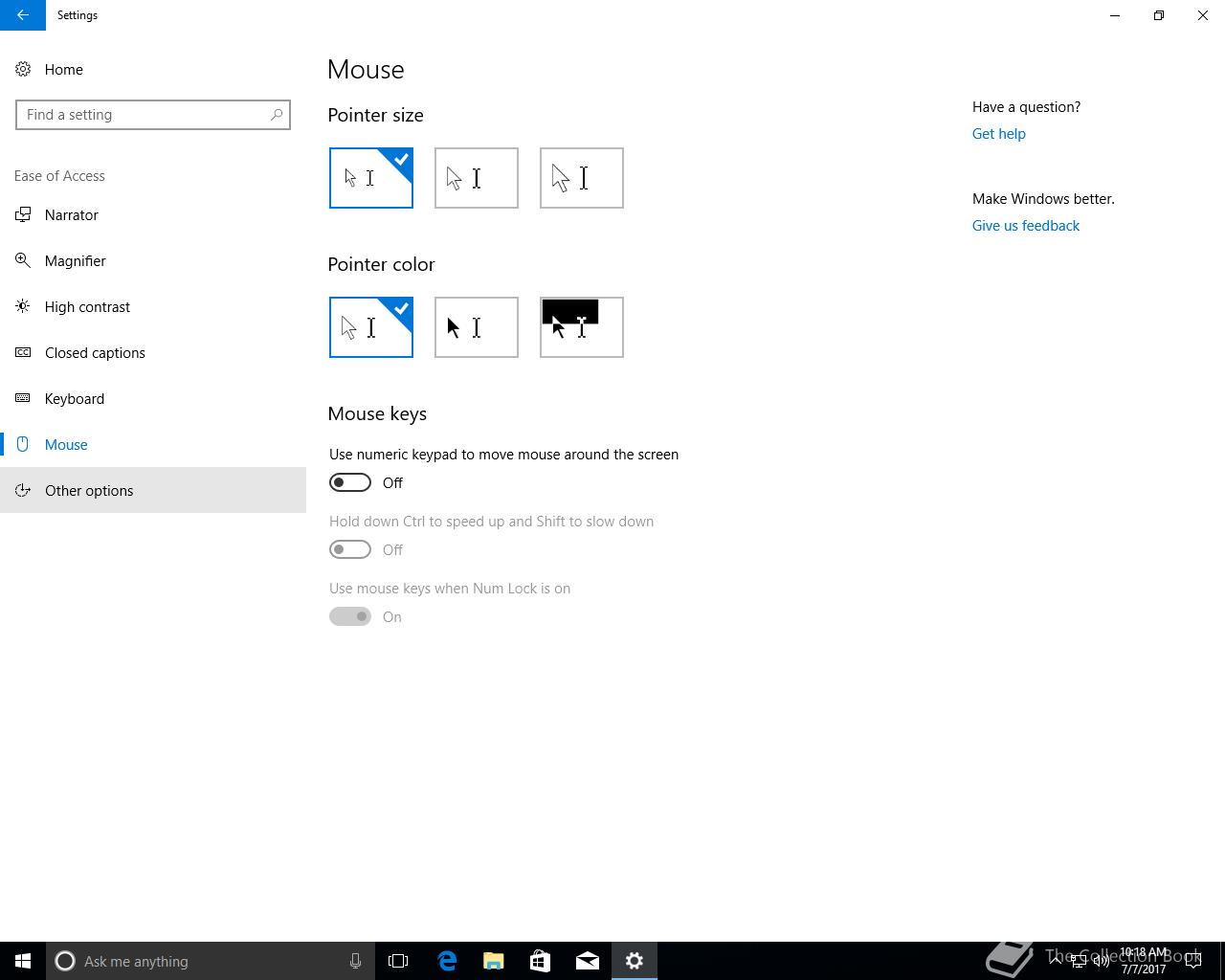Viewport: 1225px width, 980px height.
Task: Select the largest pointer size
Action: coord(582,178)
